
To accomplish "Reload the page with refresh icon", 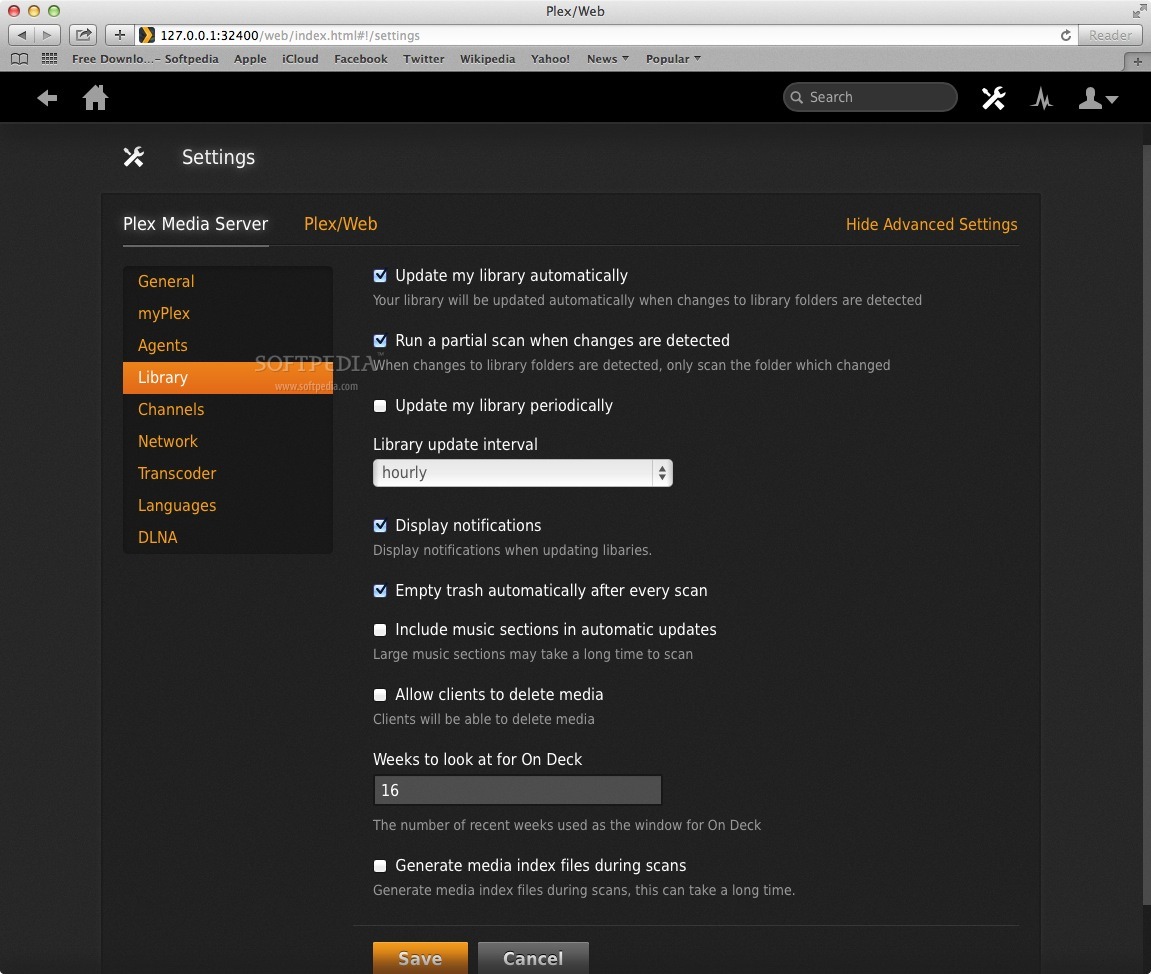I will coord(1065,35).
